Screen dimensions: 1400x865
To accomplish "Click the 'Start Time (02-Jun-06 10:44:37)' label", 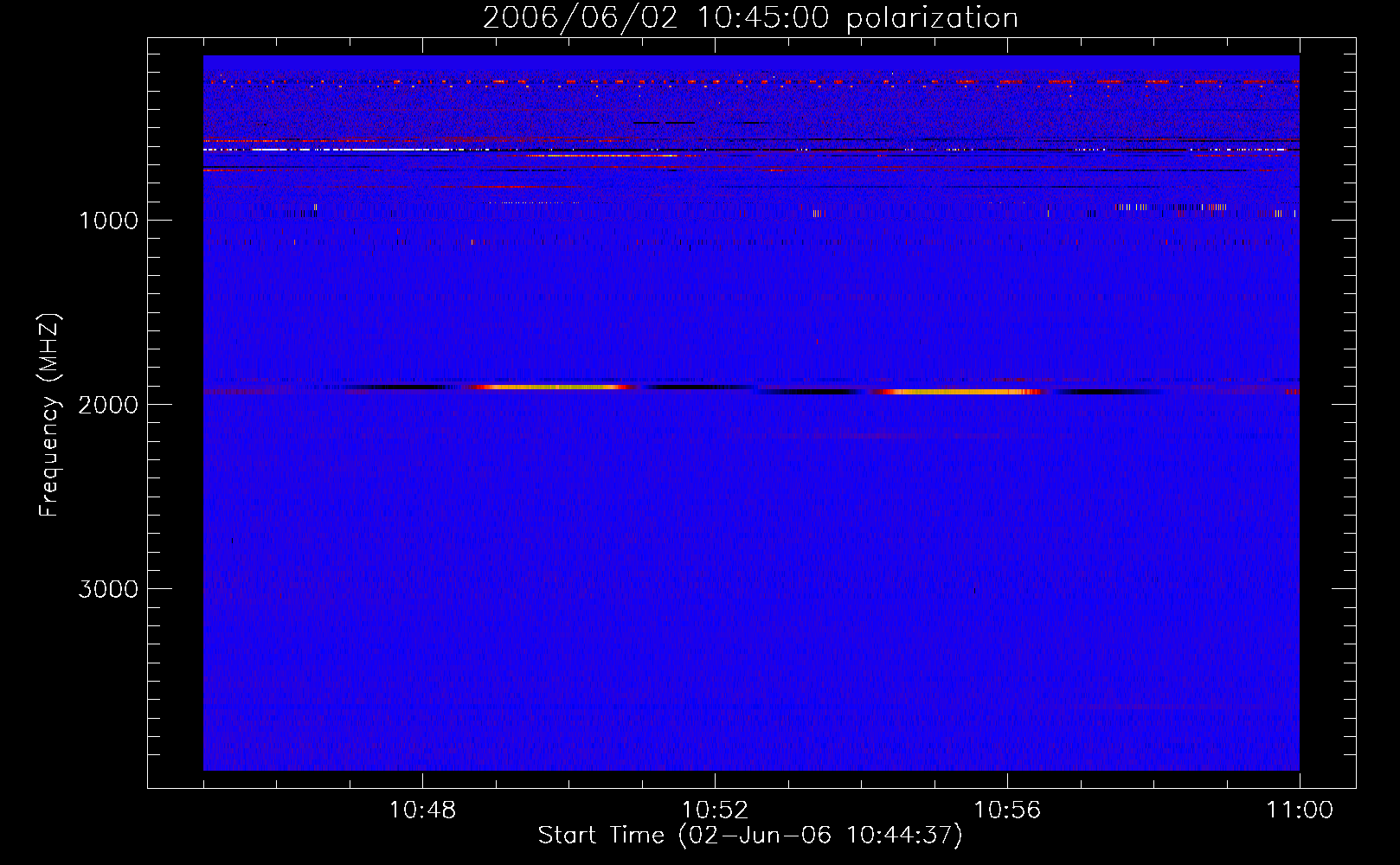I will [x=750, y=836].
